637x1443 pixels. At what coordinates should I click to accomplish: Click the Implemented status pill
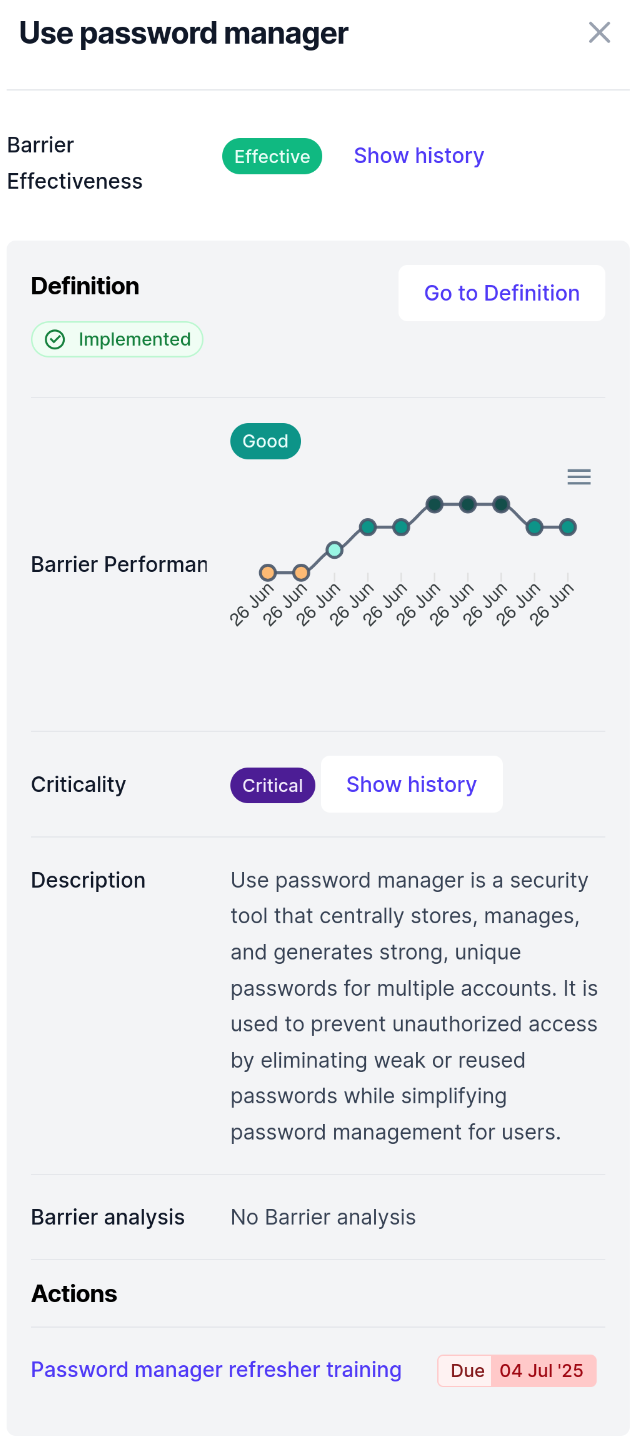click(117, 340)
